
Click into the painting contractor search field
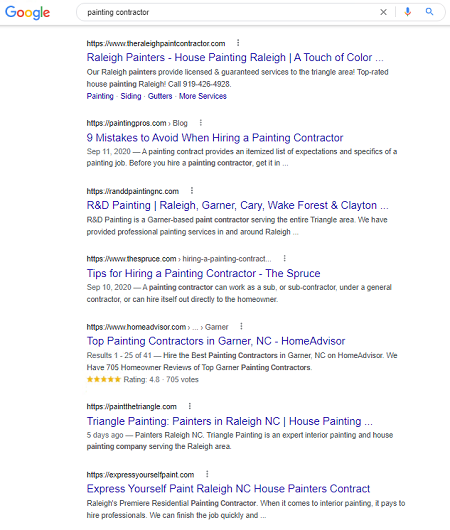[230, 13]
